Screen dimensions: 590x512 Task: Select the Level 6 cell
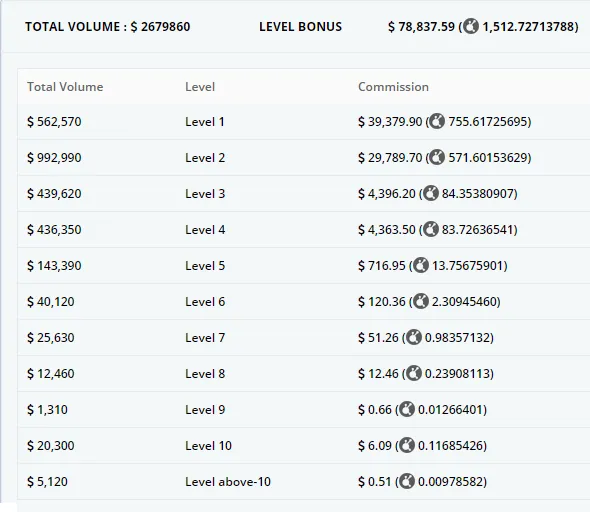pyautogui.click(x=205, y=301)
